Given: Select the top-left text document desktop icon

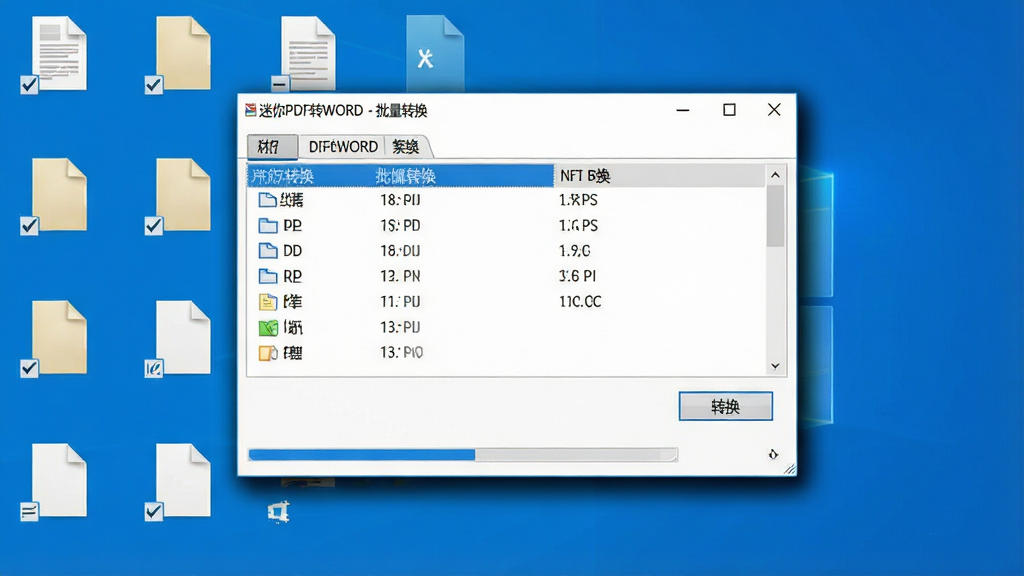Looking at the screenshot, I should tap(59, 54).
